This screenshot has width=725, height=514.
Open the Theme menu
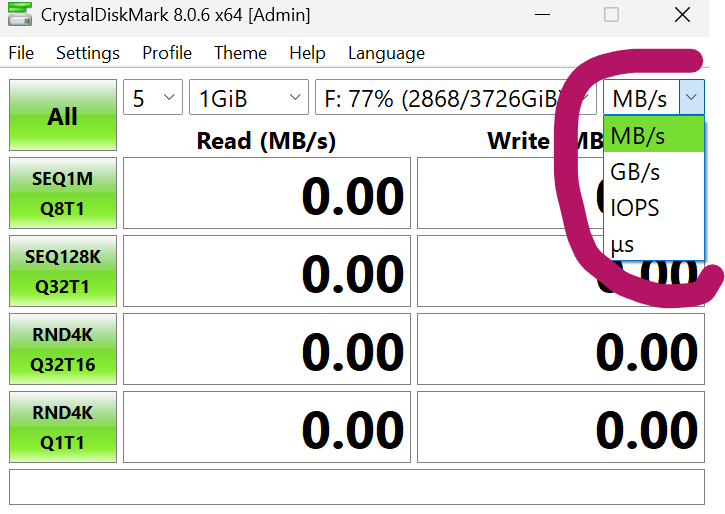point(240,53)
